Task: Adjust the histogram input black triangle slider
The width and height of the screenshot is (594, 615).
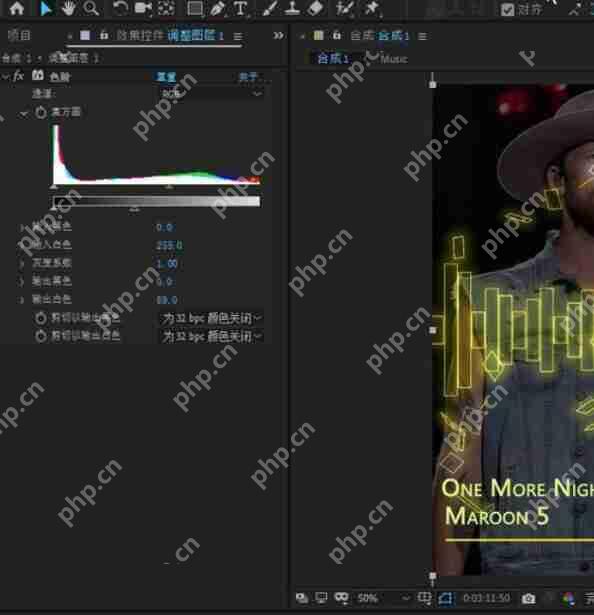Action: coord(55,187)
